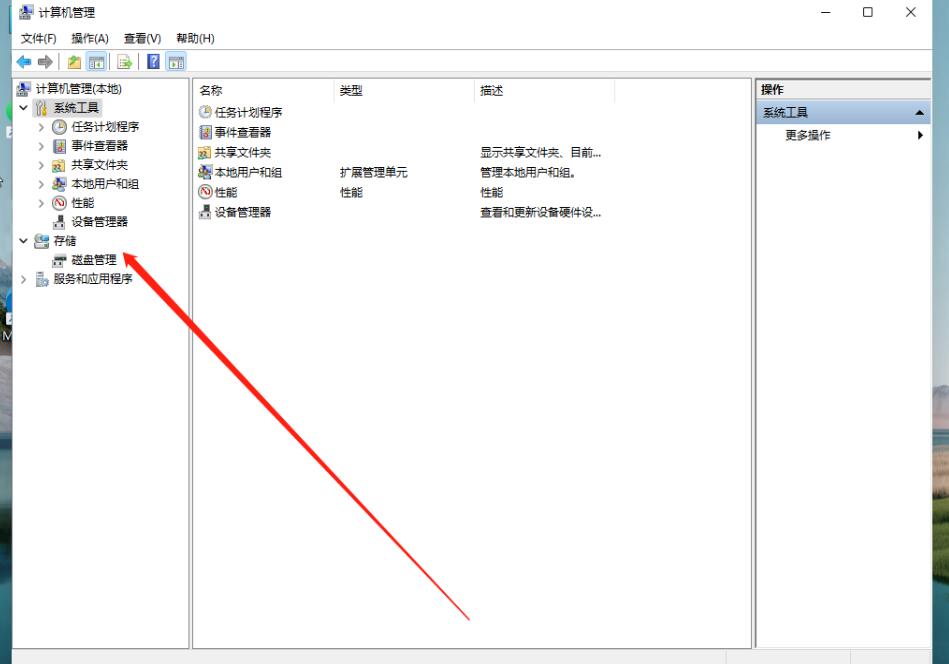
Task: Click the Forward arrow toolbar icon
Action: (x=45, y=62)
